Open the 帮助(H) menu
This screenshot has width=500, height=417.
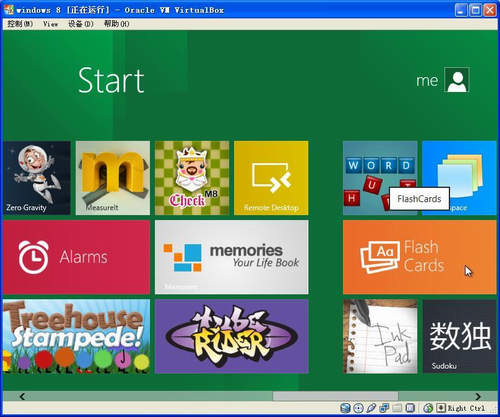(x=116, y=24)
